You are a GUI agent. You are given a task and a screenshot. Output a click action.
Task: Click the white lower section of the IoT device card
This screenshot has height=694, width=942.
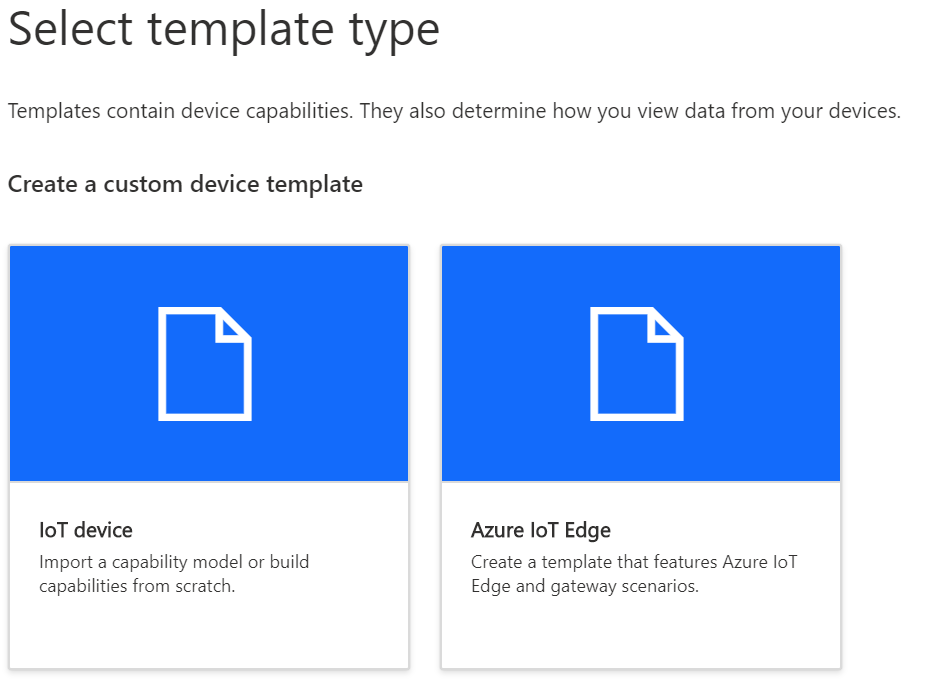tap(208, 575)
